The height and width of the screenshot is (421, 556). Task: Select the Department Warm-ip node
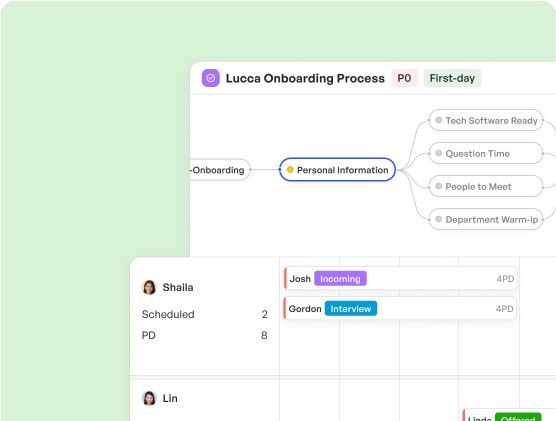coord(486,219)
